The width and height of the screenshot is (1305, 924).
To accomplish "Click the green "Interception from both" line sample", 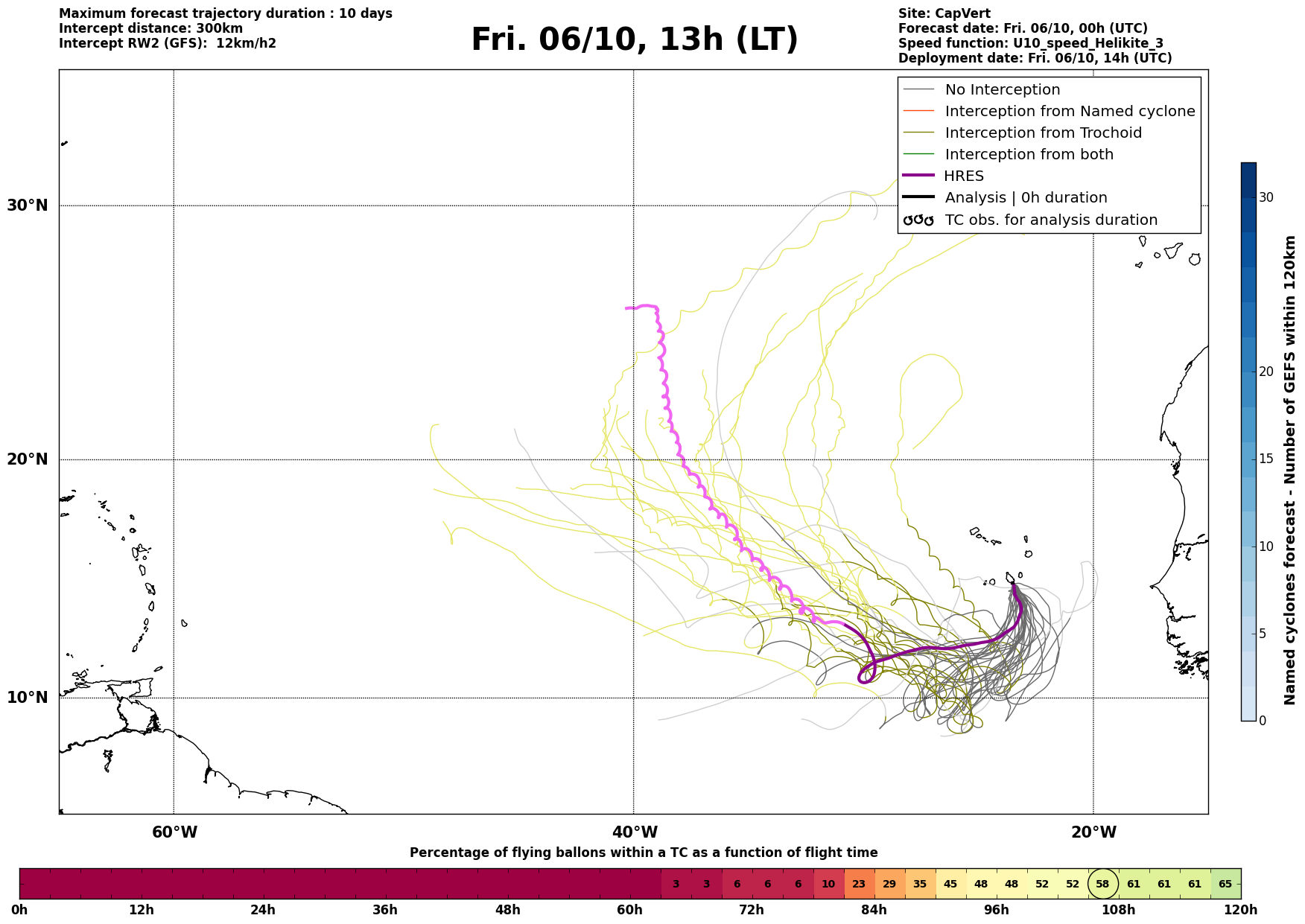I will click(918, 154).
